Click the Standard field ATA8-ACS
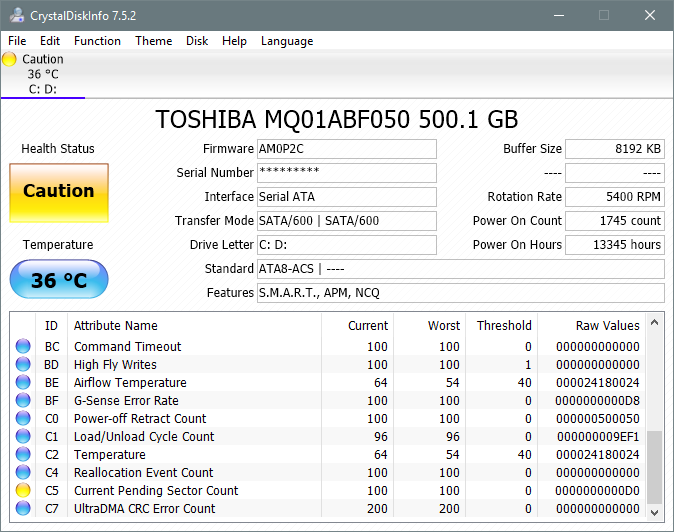The height and width of the screenshot is (532, 674). point(461,269)
